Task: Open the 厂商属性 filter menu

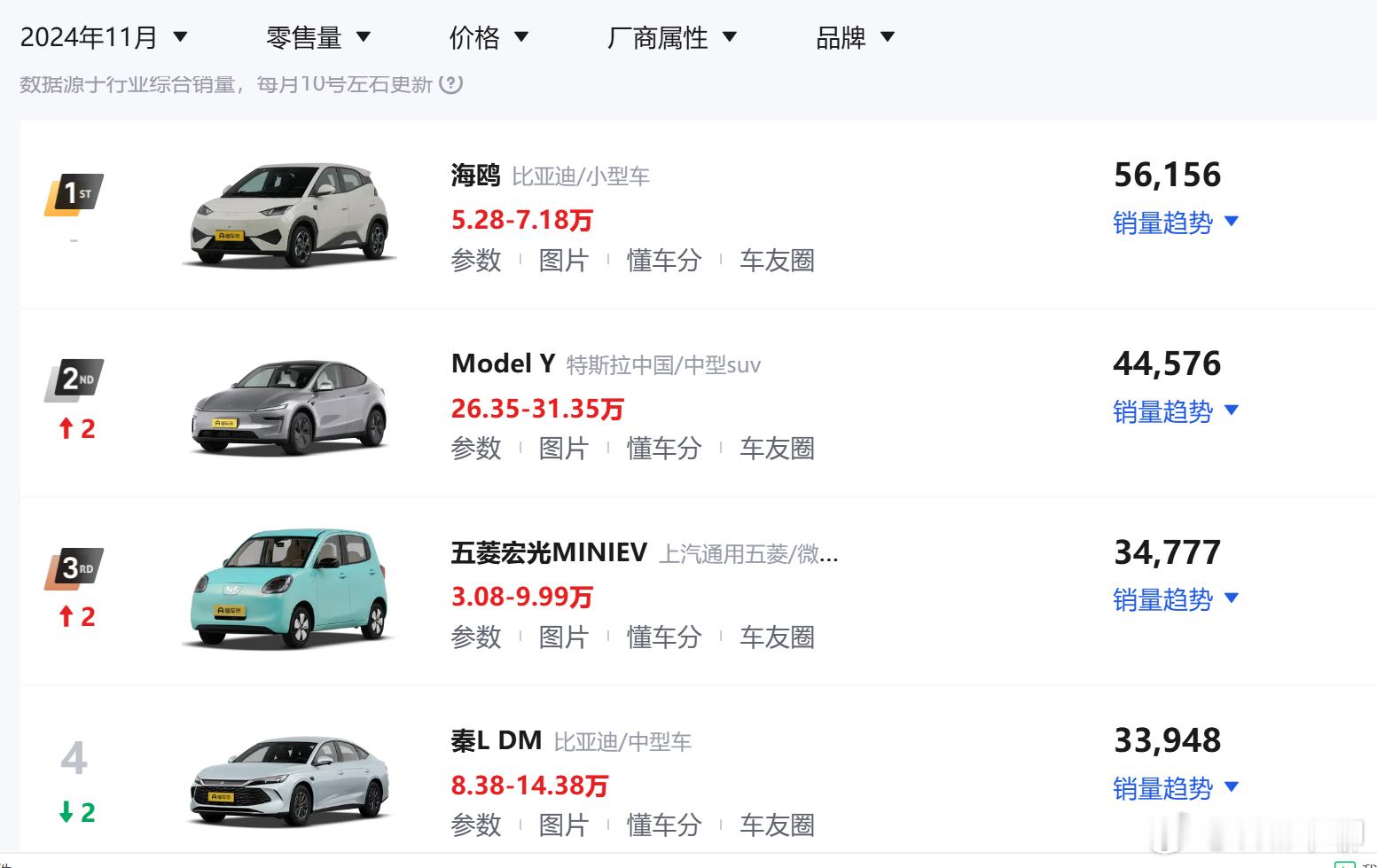Action: tap(672, 37)
